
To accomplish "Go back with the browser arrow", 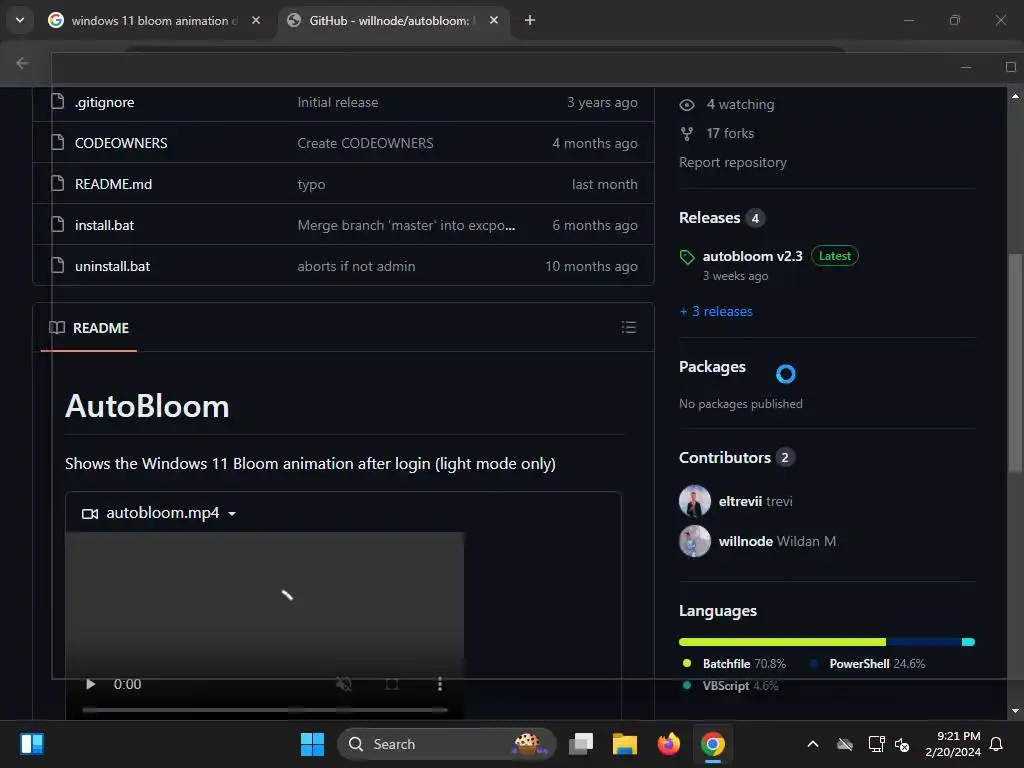I will (x=22, y=63).
